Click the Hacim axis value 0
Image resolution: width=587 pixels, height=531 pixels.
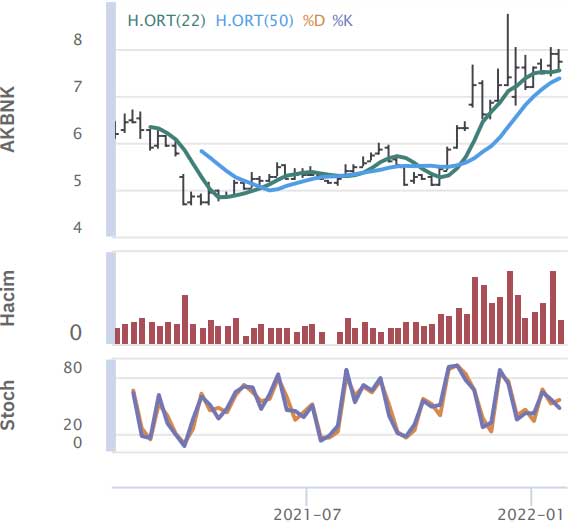pyautogui.click(x=76, y=333)
